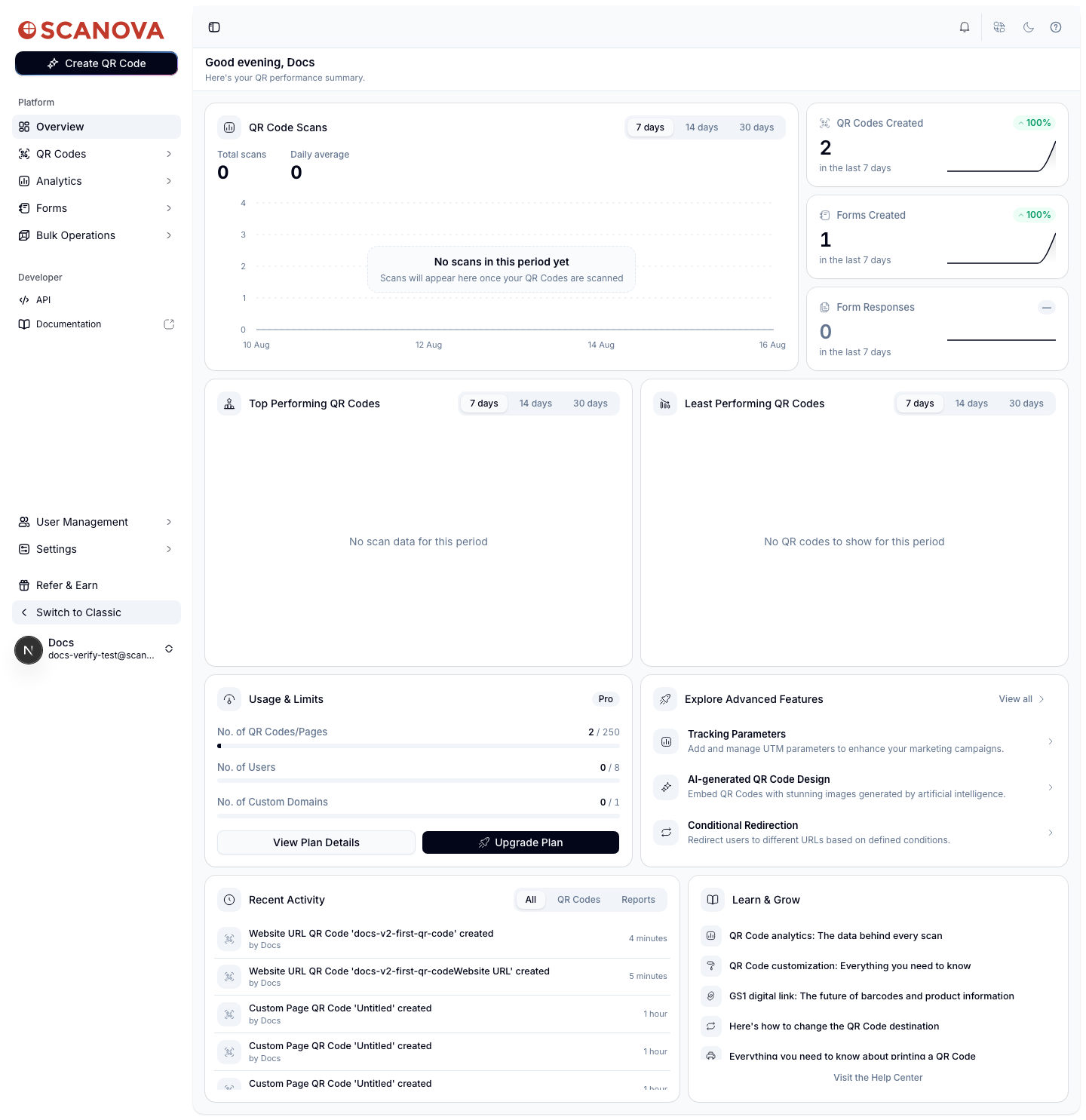The width and height of the screenshot is (1086, 1120).
Task: Open the Docs account switcher arrows
Action: [169, 649]
